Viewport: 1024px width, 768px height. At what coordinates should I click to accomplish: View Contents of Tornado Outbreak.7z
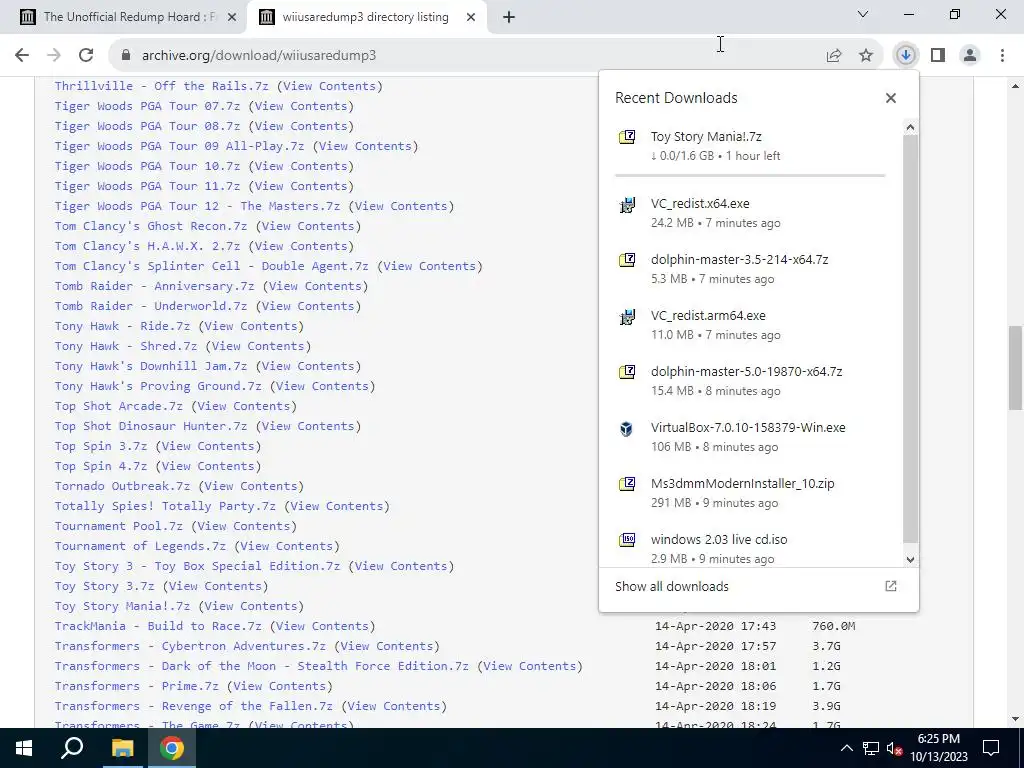(x=250, y=487)
